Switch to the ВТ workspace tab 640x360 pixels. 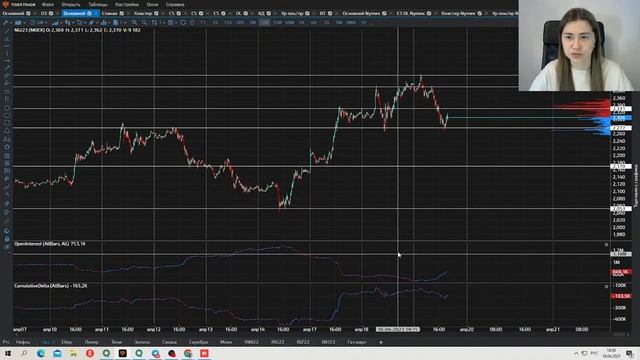click(322, 13)
